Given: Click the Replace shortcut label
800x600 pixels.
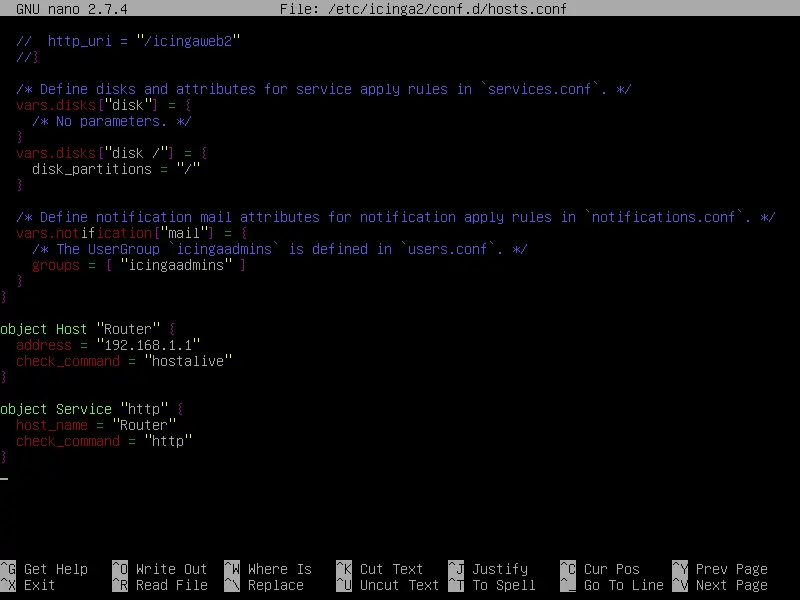Looking at the screenshot, I should coord(275,585).
